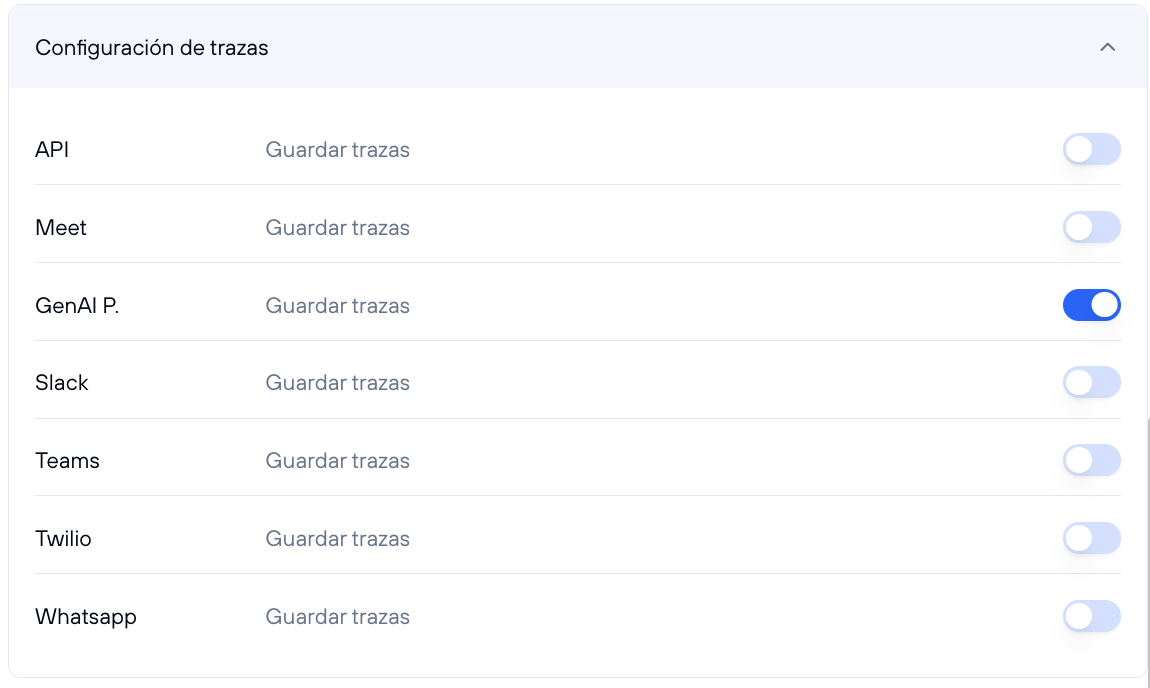
Task: Click Guardar trazas text in Whatsapp row
Action: (x=337, y=617)
